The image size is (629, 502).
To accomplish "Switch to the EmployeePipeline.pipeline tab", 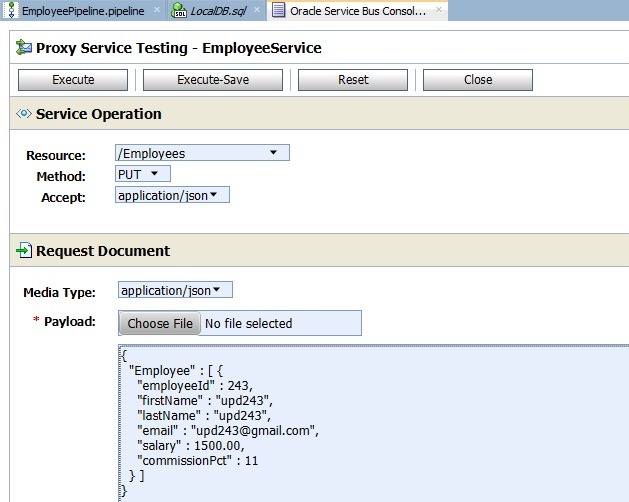I will 82,10.
